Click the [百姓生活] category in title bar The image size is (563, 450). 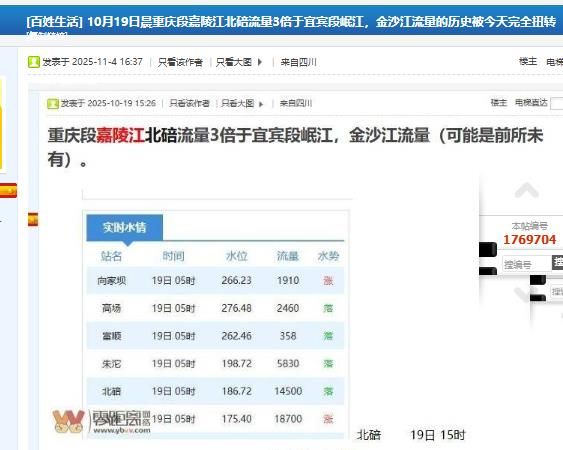[x=55, y=22]
